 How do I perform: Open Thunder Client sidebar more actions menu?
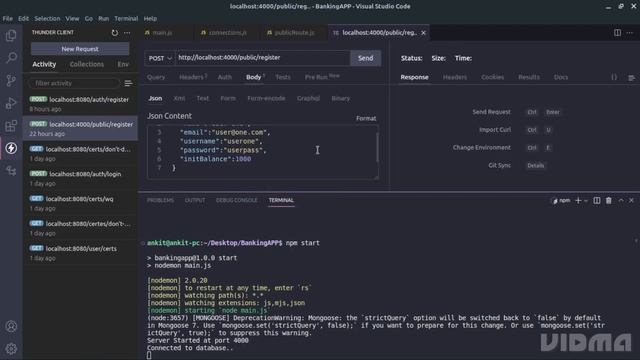(127, 33)
